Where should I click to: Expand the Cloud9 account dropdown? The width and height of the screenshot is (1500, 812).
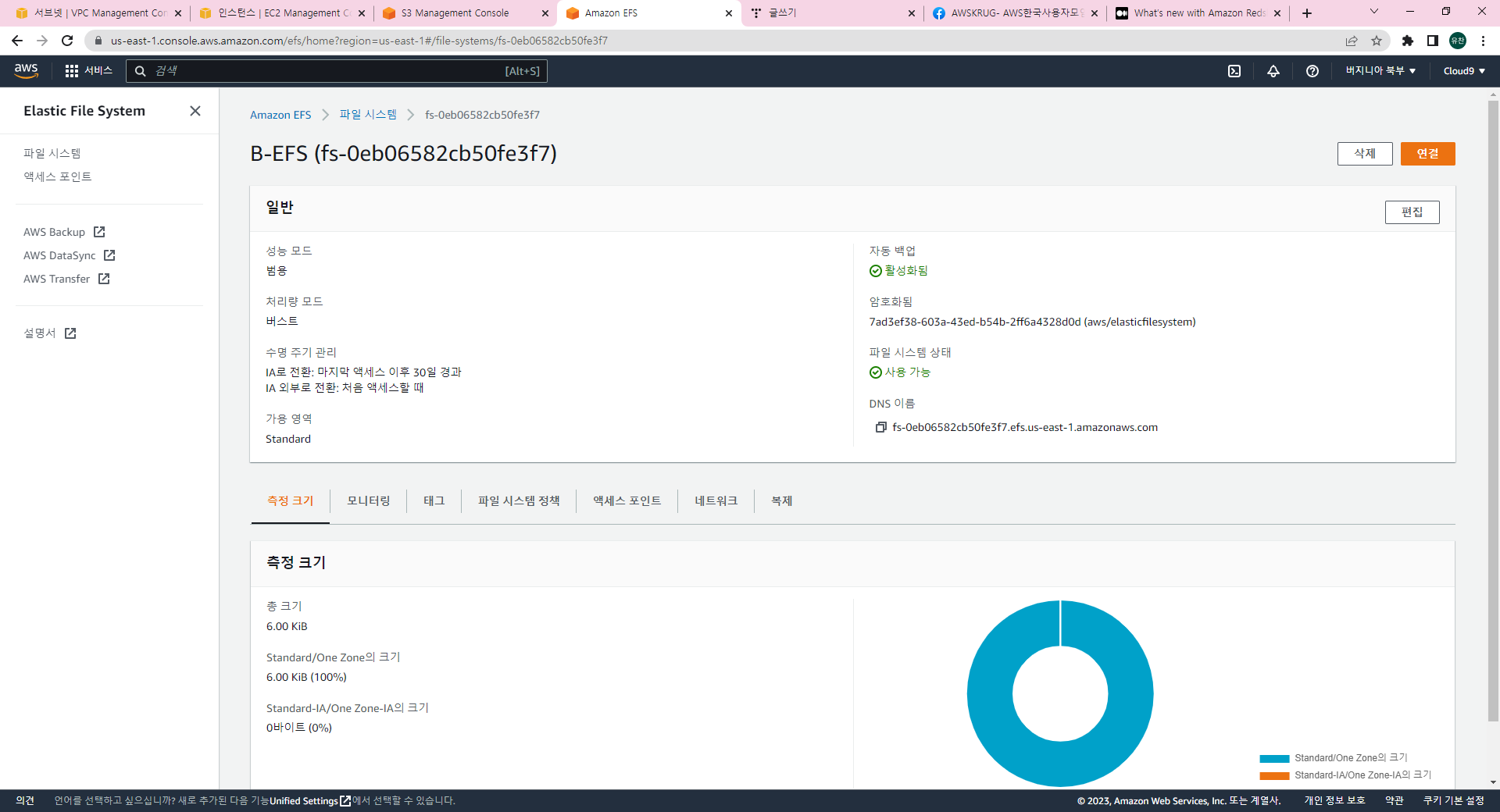(1464, 71)
